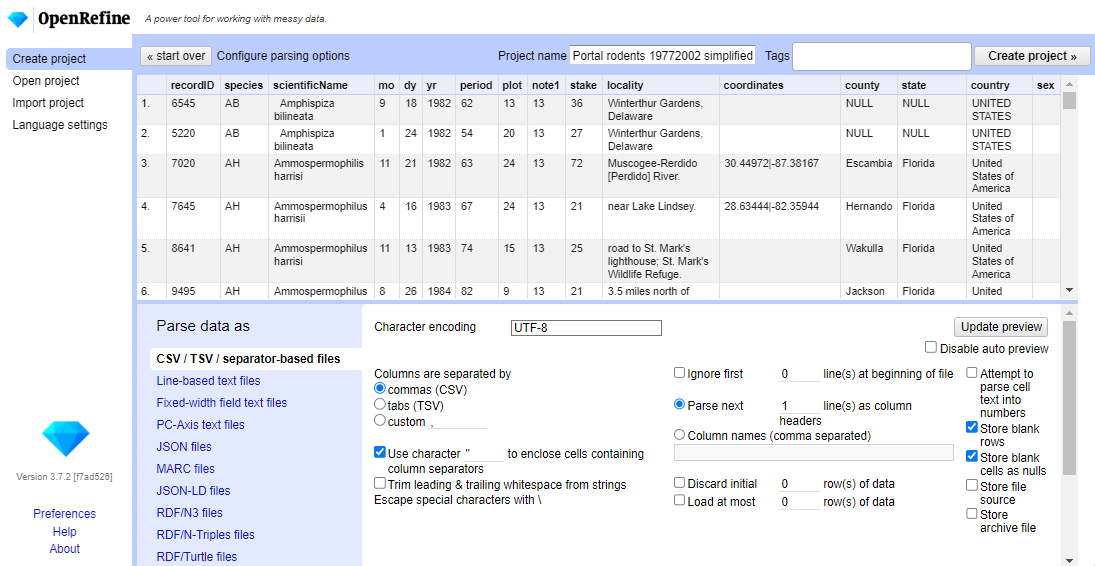Select tabs (TSV) separator option

380,404
